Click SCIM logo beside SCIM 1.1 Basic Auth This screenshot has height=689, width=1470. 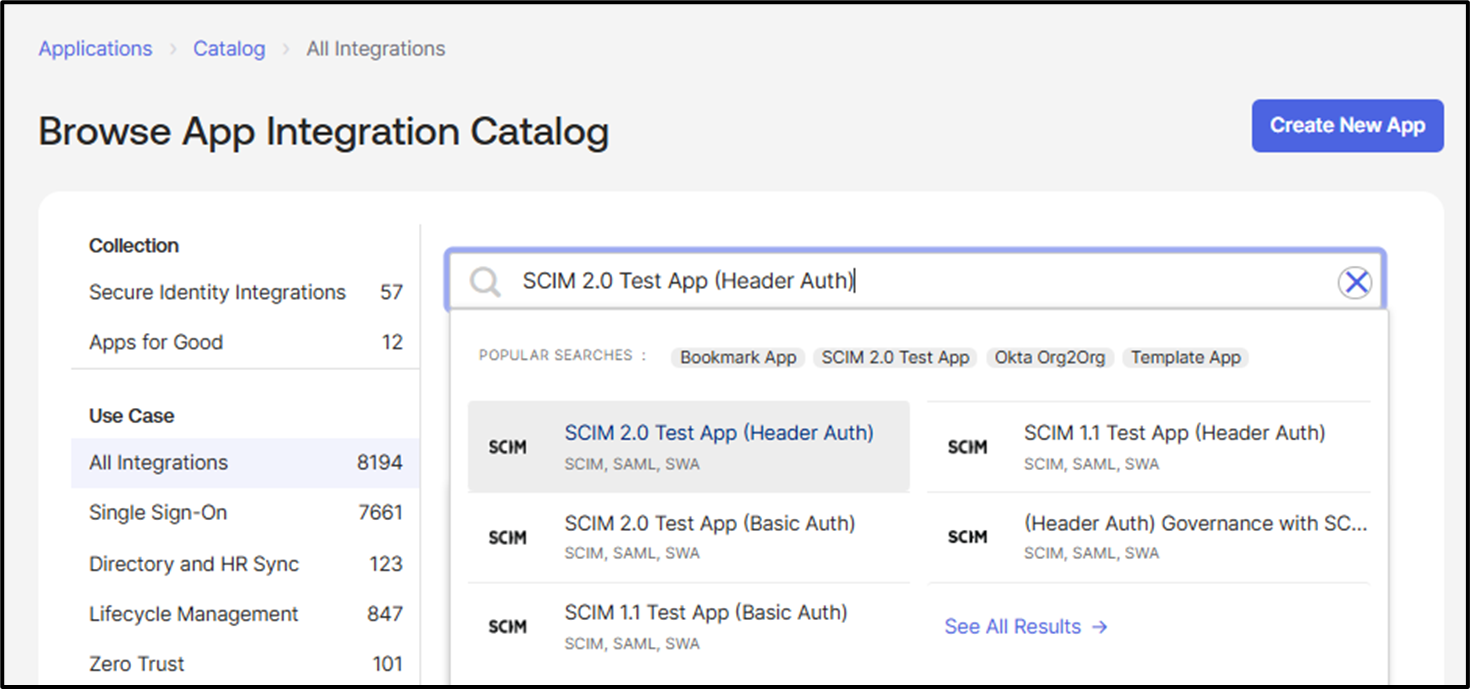pyautogui.click(x=508, y=628)
